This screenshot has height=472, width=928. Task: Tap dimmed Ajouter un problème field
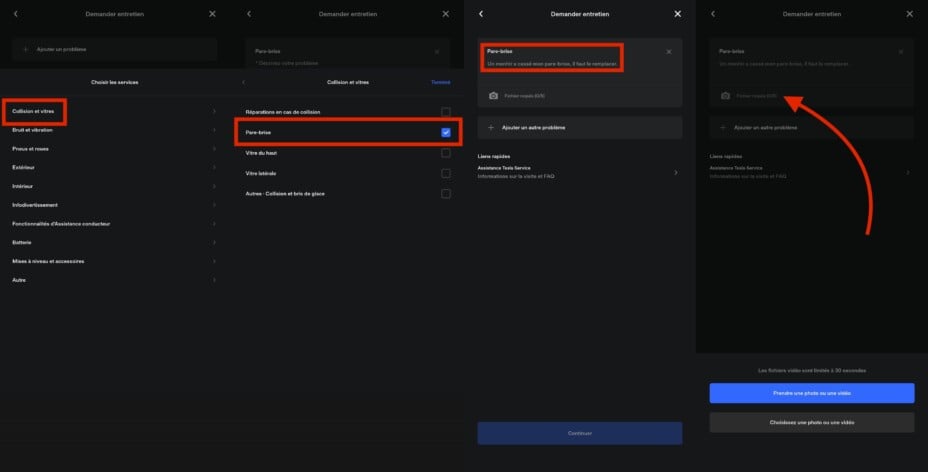point(115,50)
